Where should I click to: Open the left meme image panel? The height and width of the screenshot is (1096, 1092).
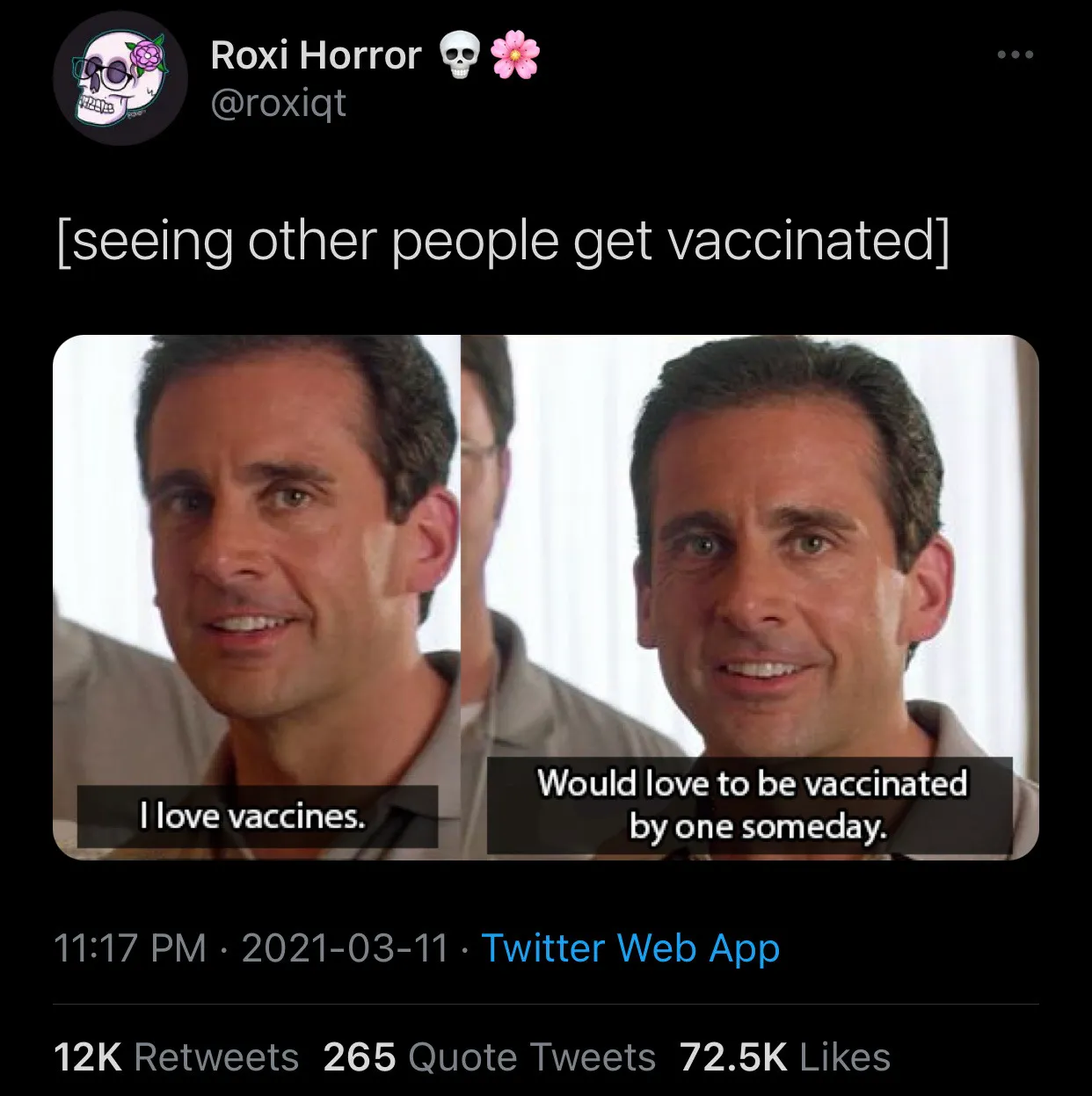point(255,598)
